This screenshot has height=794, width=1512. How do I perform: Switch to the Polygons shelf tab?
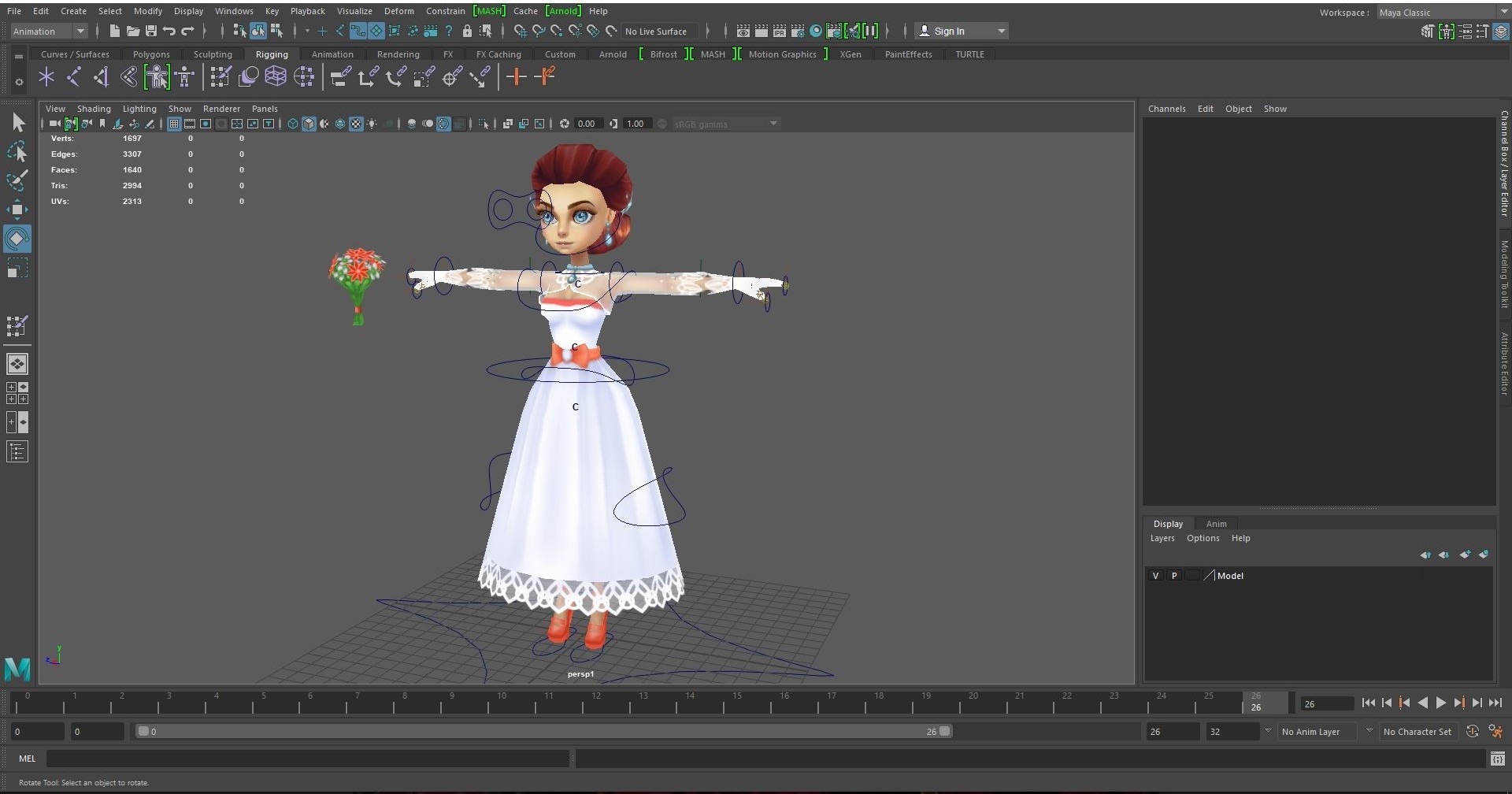[151, 54]
